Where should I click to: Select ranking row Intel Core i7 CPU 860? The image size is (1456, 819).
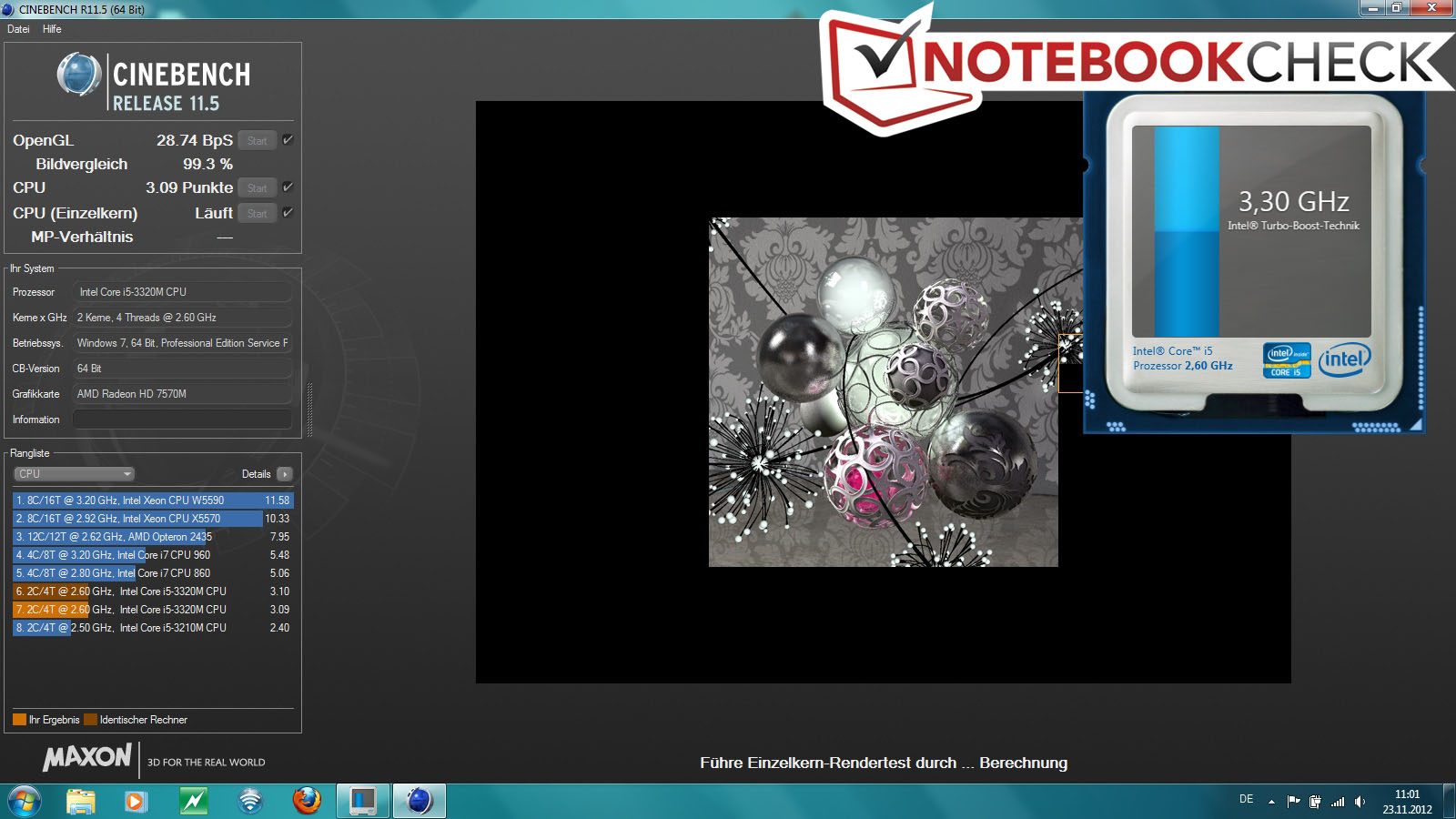153,573
